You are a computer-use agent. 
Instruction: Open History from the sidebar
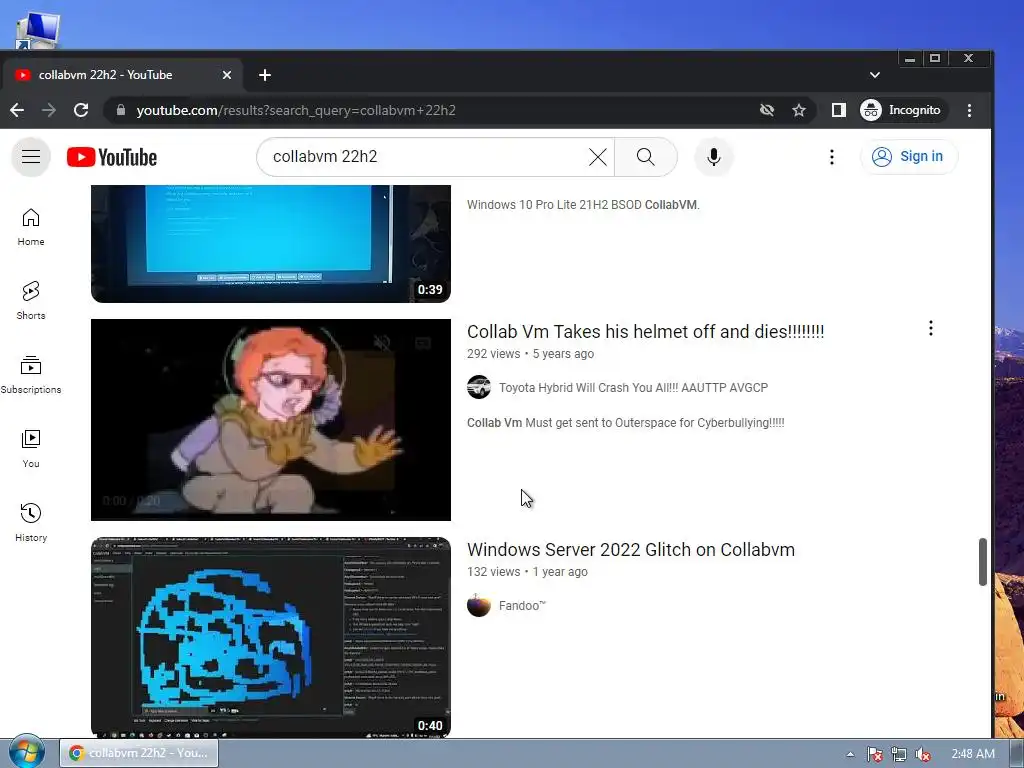click(31, 523)
